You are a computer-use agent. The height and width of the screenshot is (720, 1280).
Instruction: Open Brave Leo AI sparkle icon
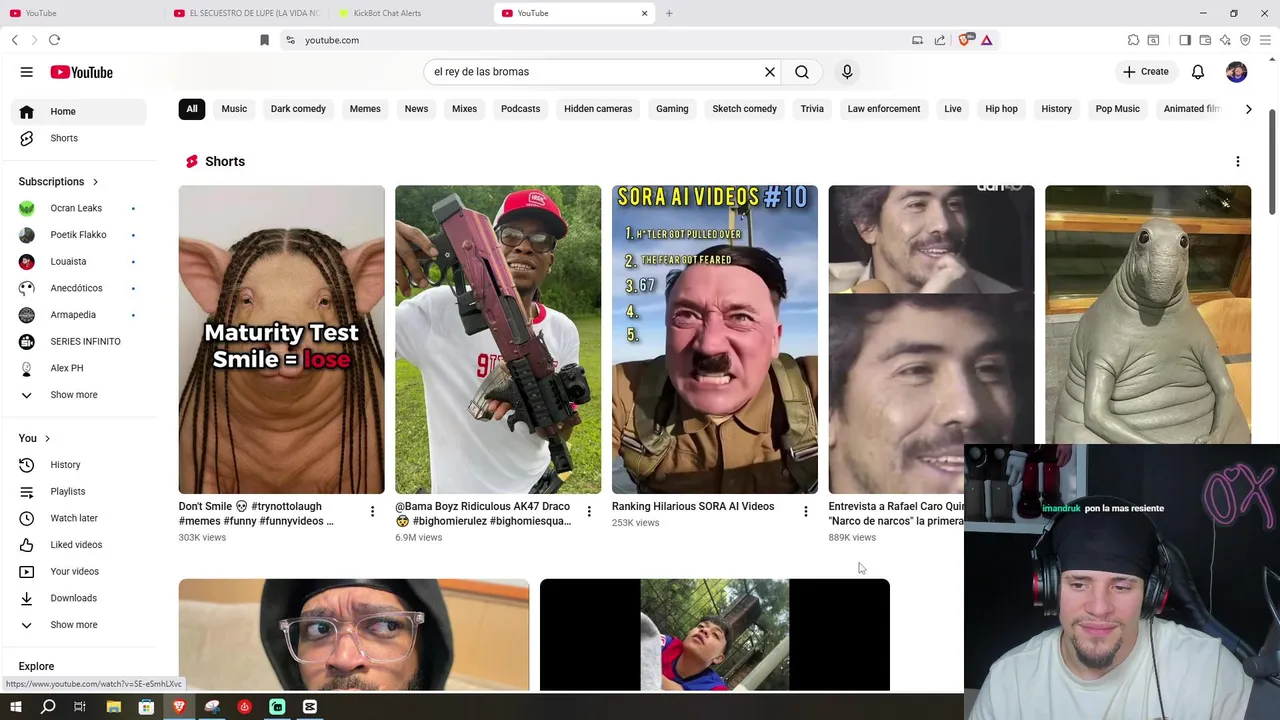click(x=1225, y=40)
